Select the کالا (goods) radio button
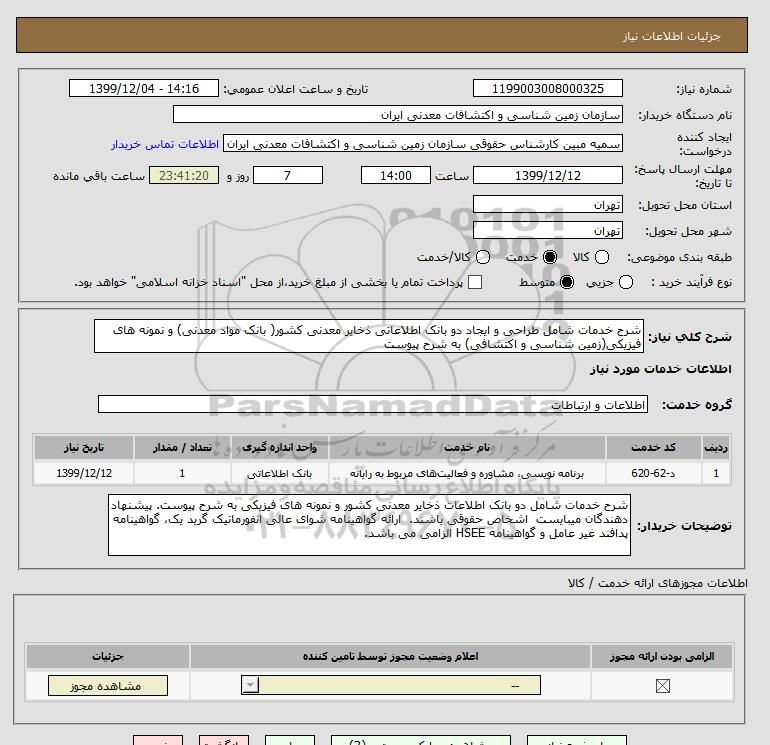Viewport: 770px width, 745px height. point(602,257)
